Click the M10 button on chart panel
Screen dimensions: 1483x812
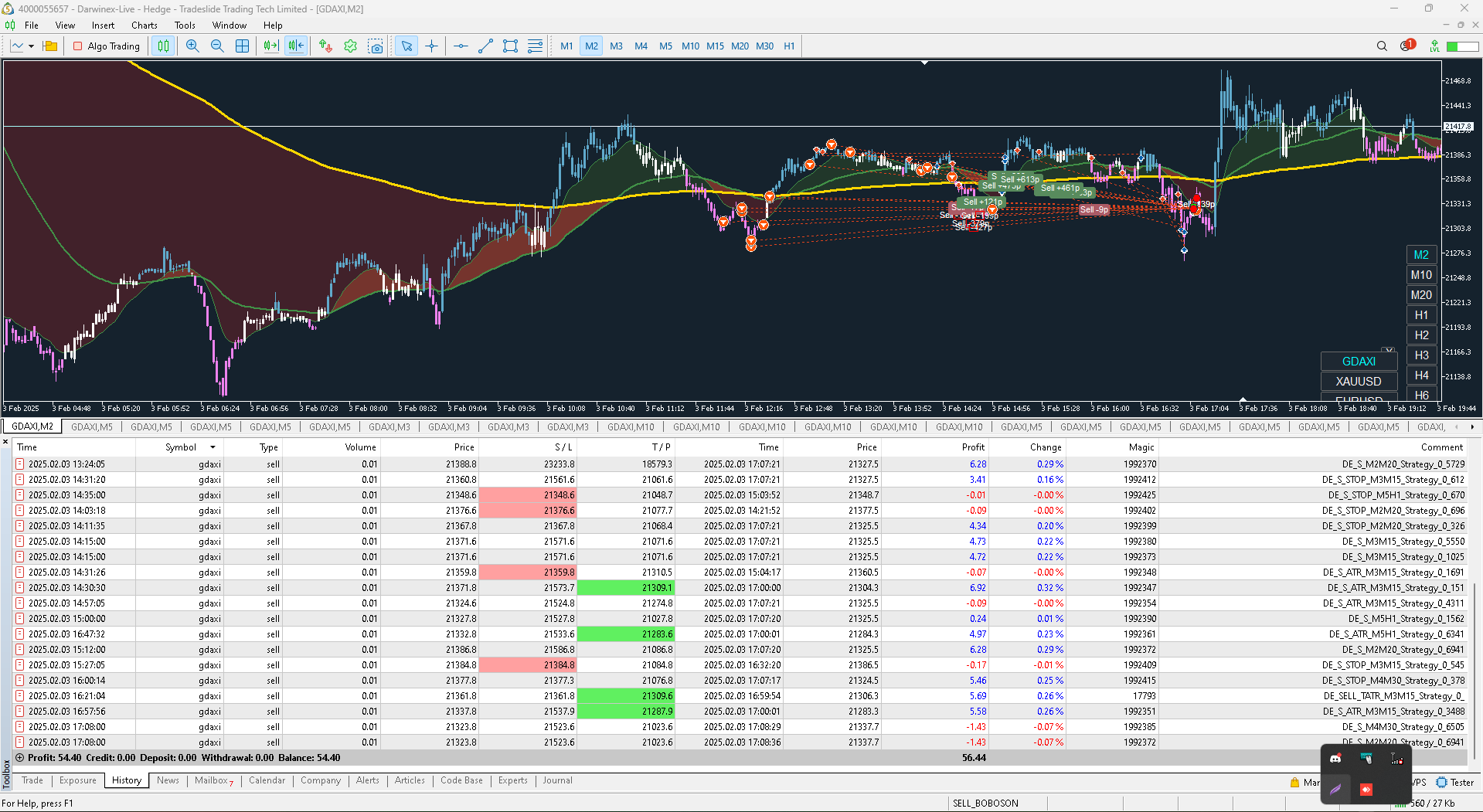[1421, 275]
